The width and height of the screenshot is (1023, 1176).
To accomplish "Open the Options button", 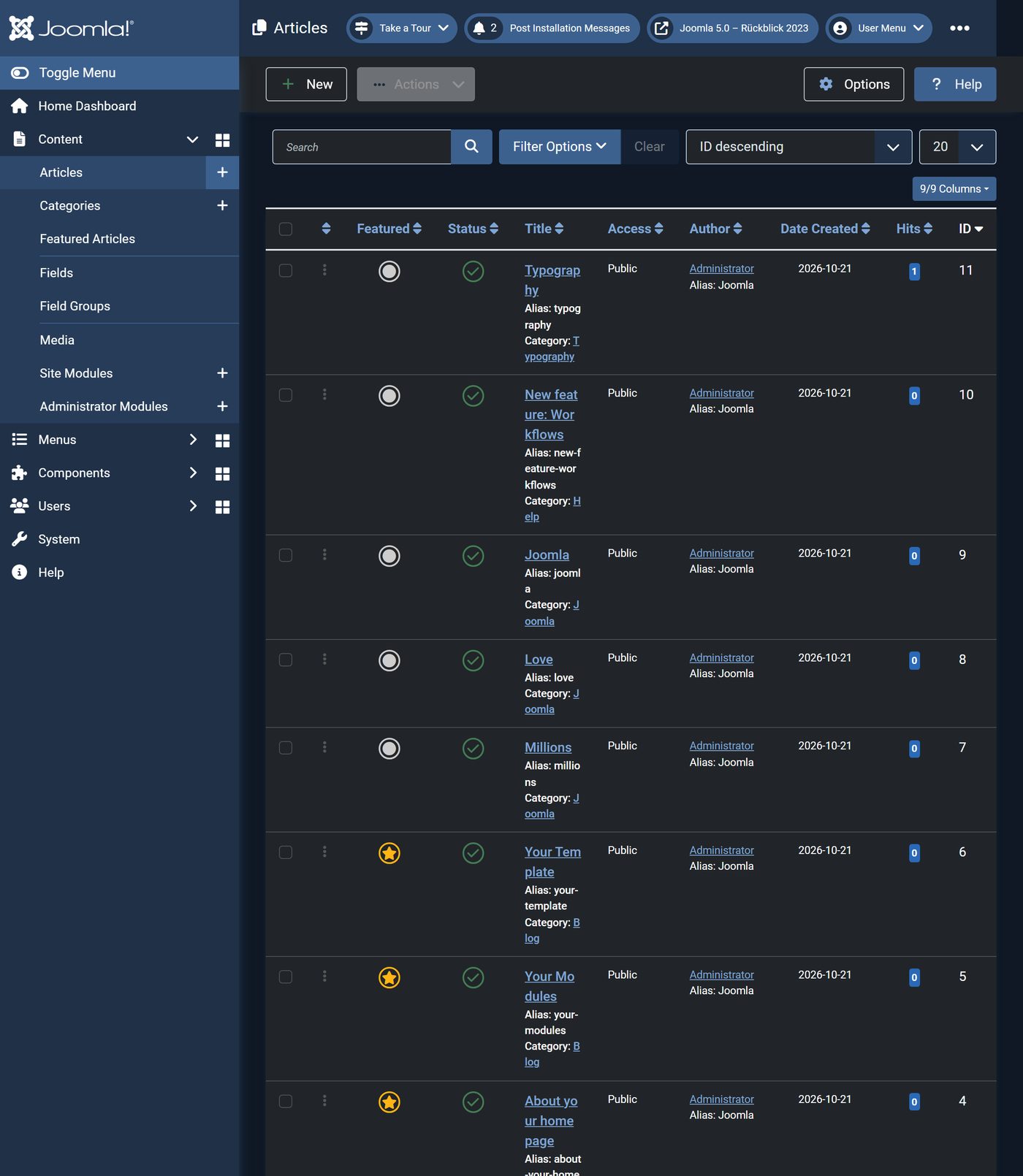I will (853, 84).
